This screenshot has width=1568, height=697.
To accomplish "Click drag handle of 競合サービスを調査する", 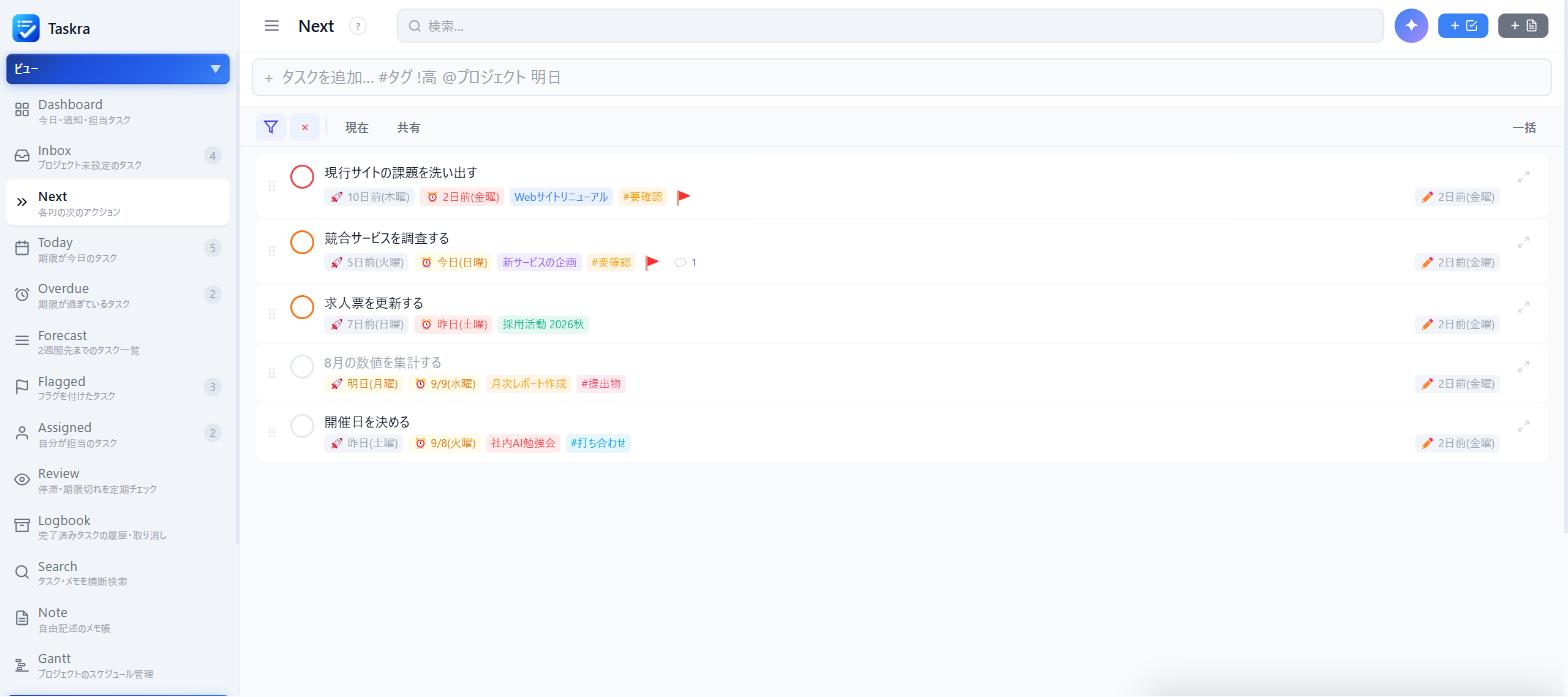I will pos(272,251).
